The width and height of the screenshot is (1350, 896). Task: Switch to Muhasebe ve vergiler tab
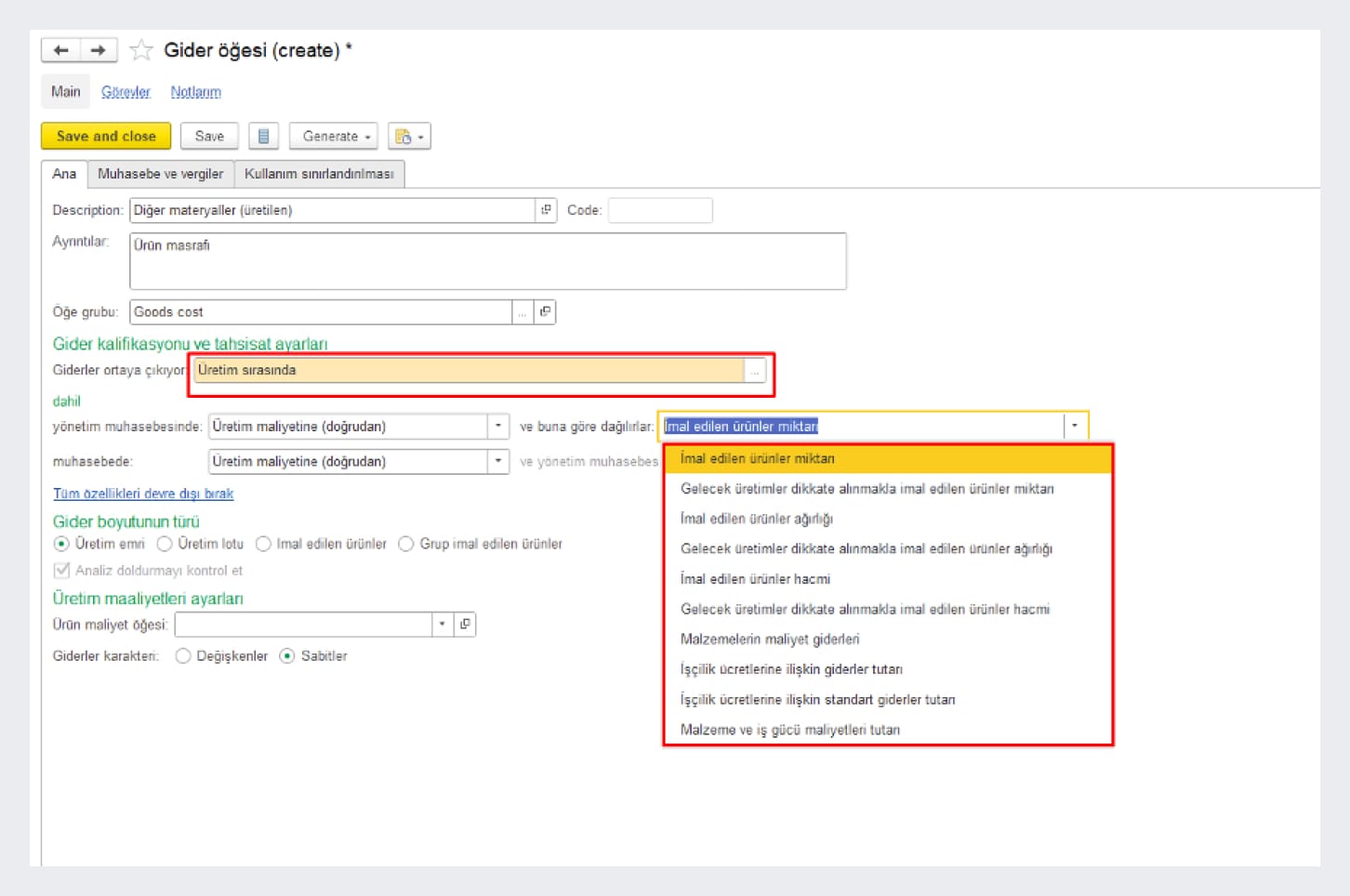tap(160, 174)
